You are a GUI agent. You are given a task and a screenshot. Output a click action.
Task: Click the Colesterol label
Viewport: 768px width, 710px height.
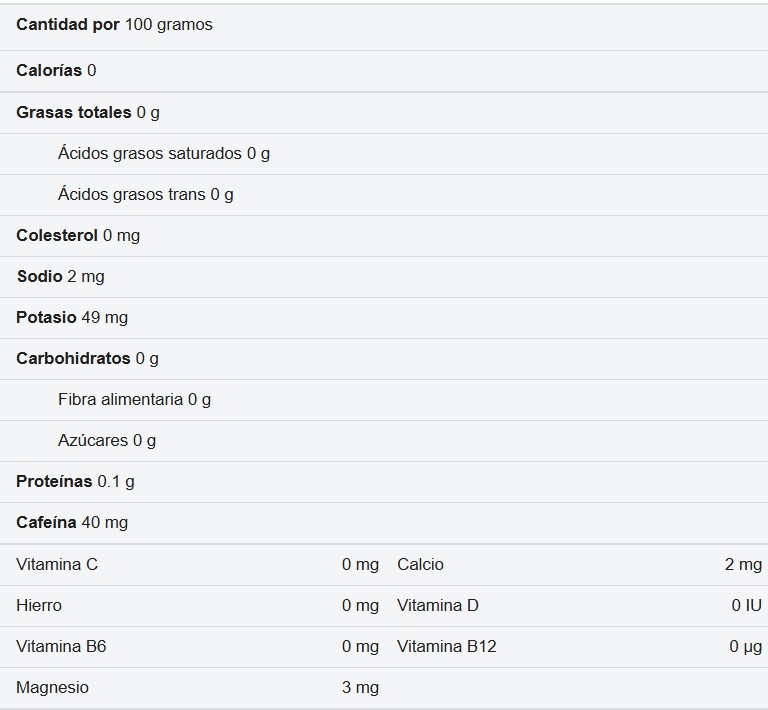(57, 236)
